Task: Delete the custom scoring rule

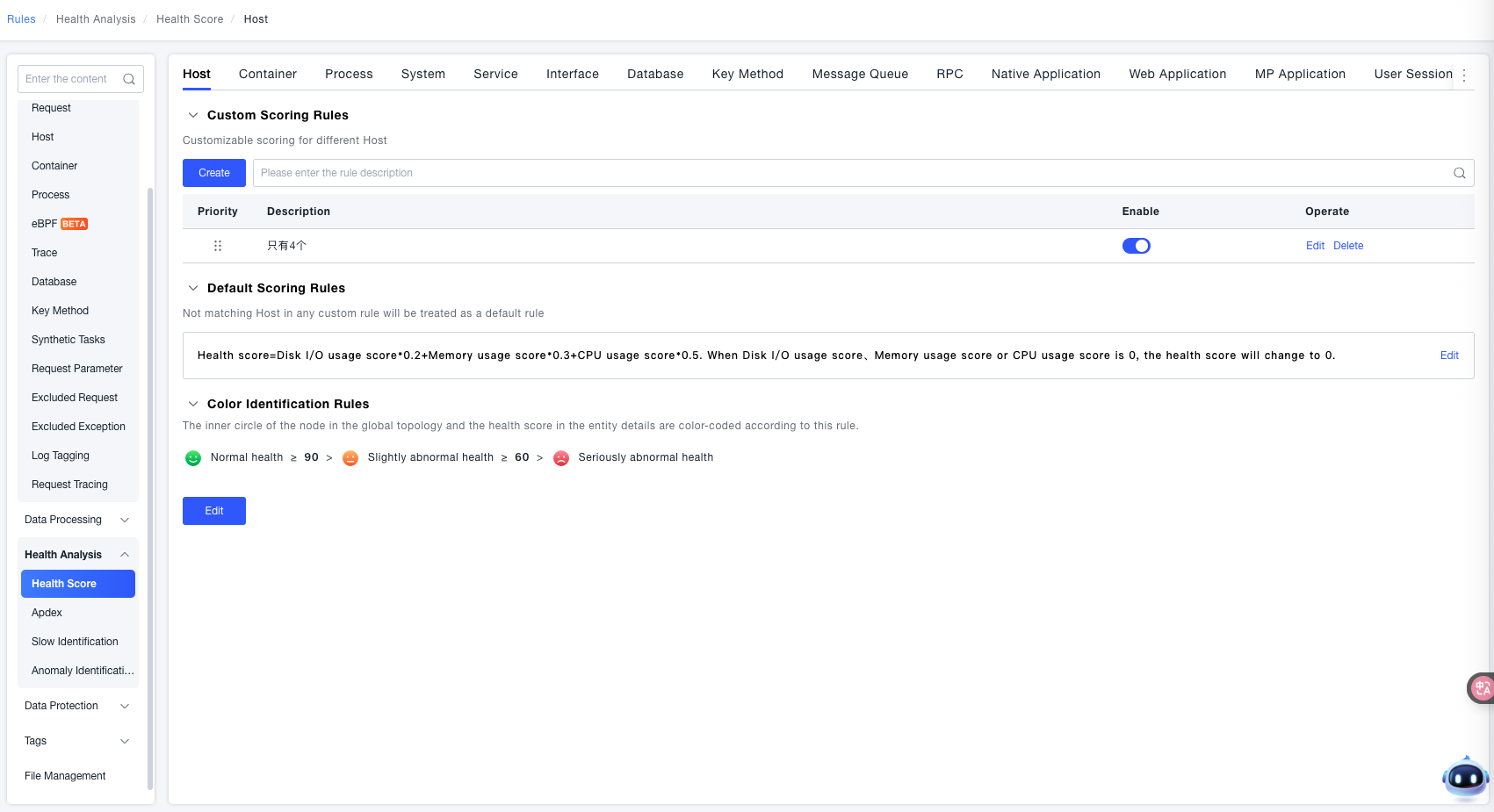Action: [x=1348, y=246]
